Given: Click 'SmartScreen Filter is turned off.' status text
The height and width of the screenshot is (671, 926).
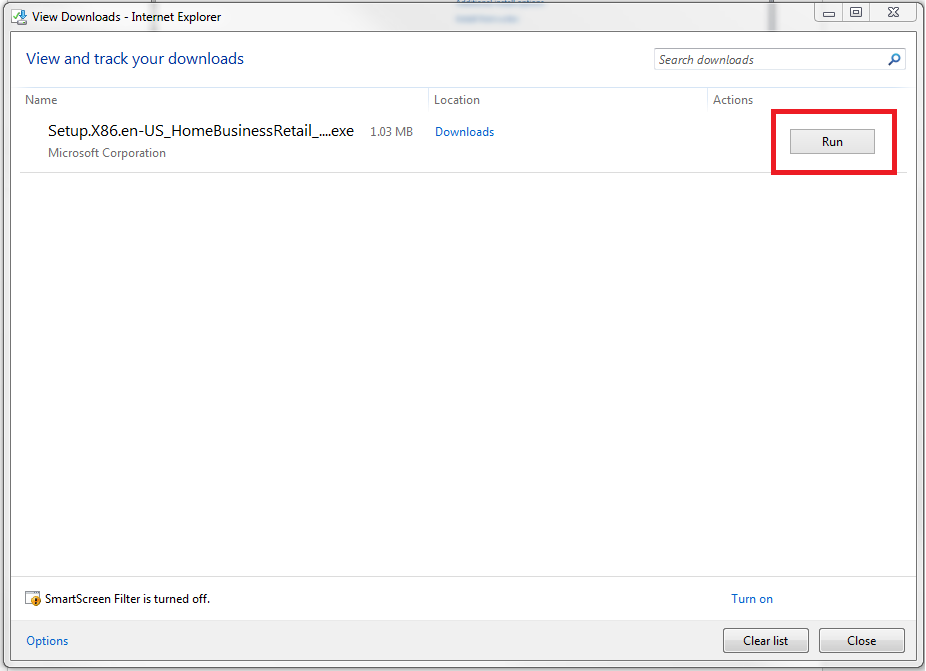Looking at the screenshot, I should (128, 599).
